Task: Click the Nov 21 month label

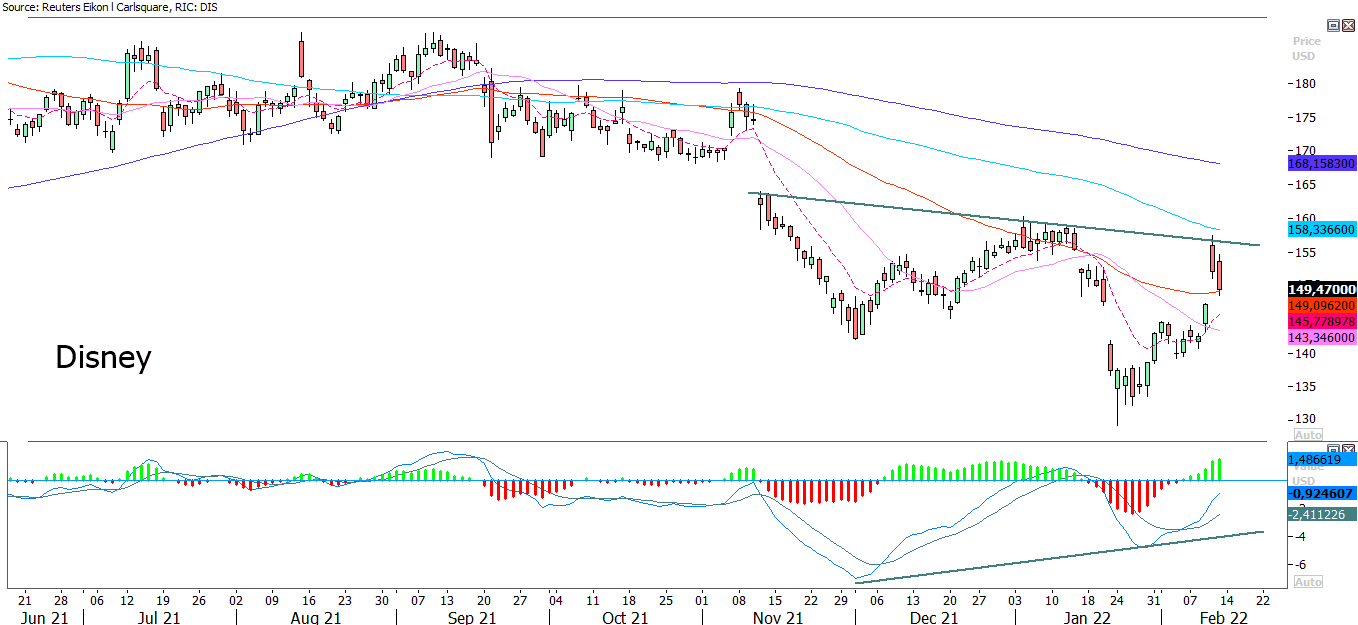Action: 779,618
